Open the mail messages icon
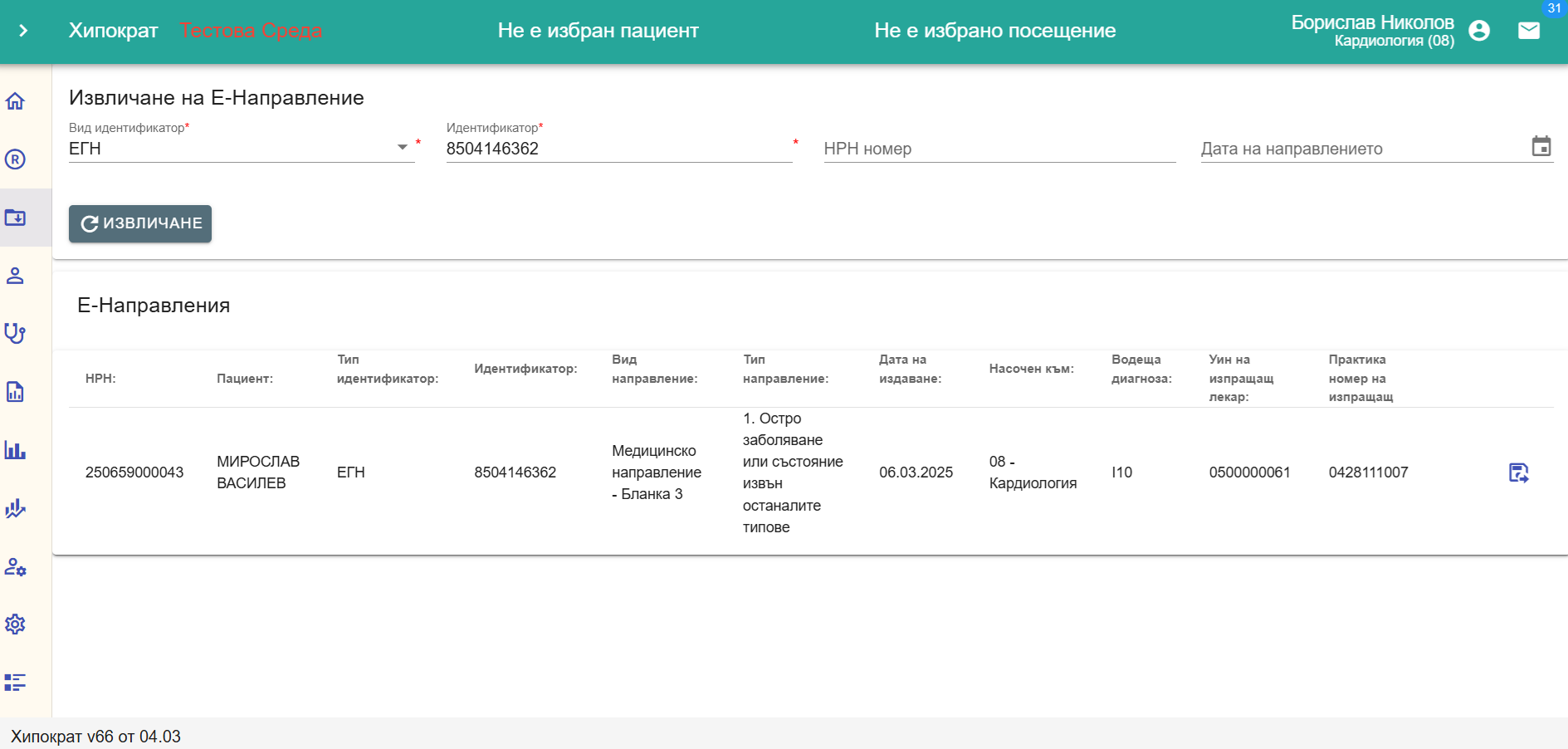The image size is (1568, 749). [x=1529, y=31]
